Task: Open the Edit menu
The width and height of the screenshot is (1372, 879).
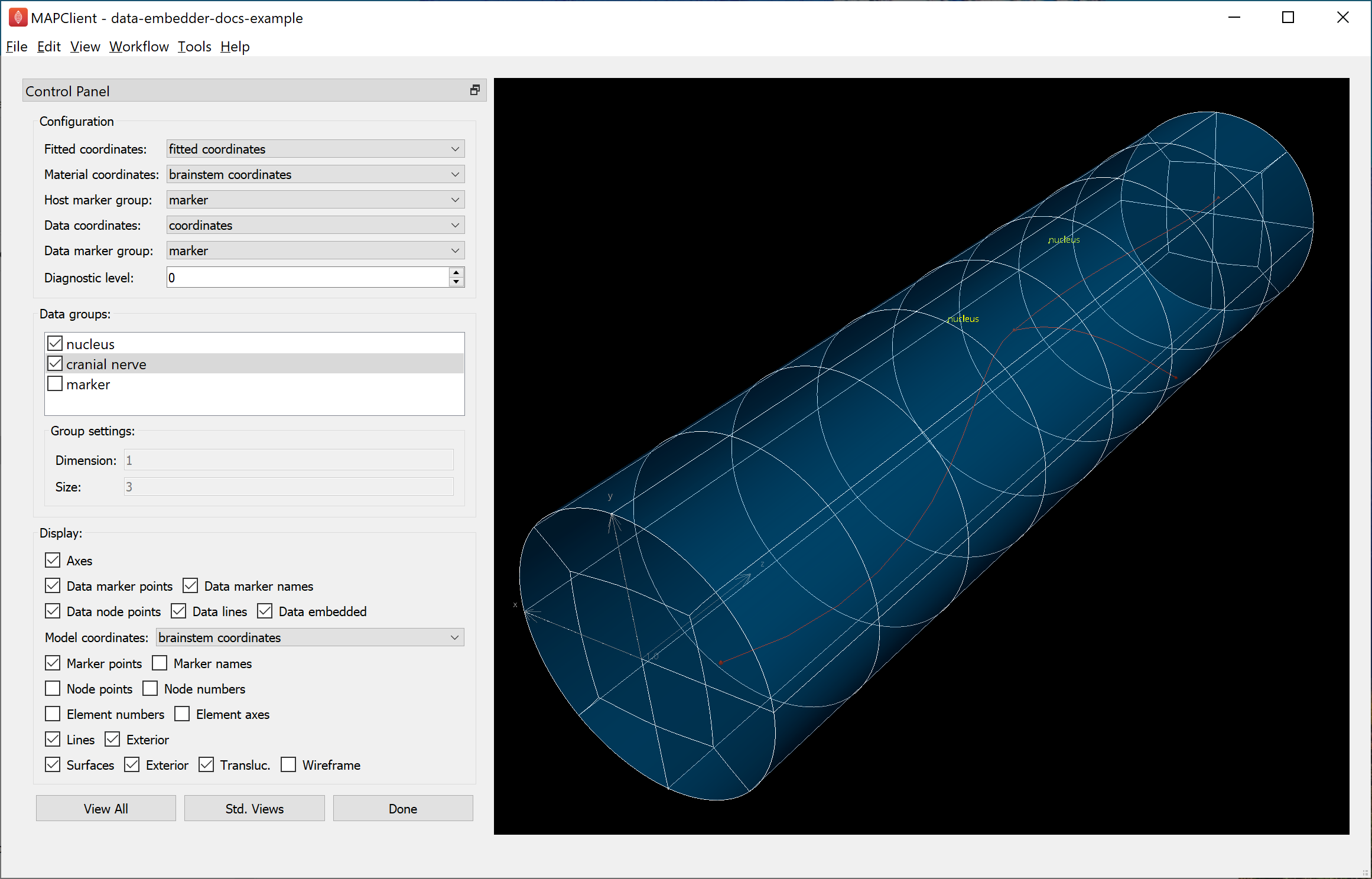Action: tap(48, 47)
